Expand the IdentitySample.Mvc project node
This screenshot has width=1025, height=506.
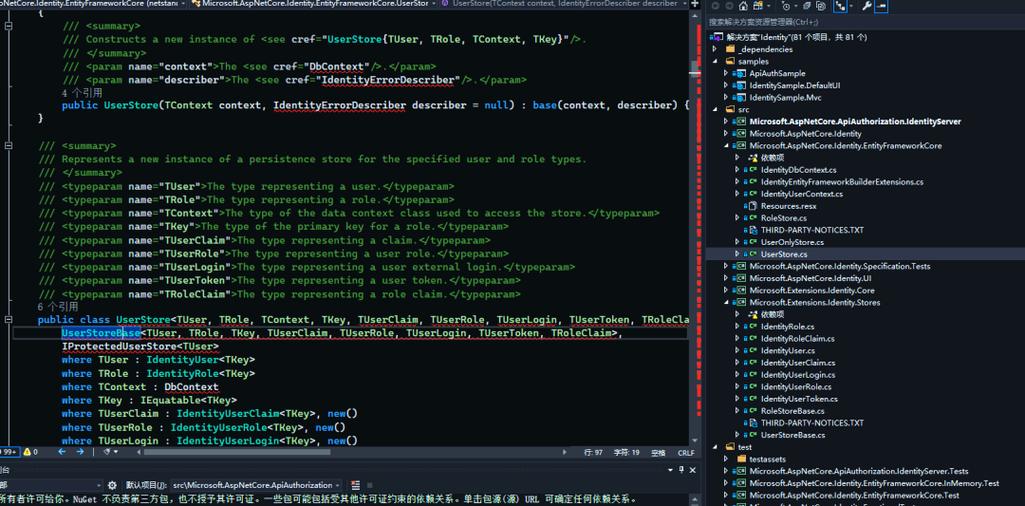tap(727, 98)
